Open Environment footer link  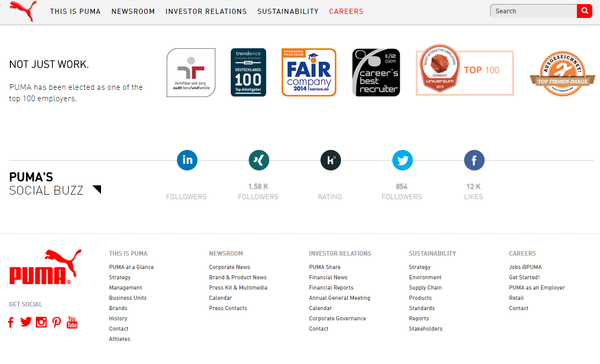tap(425, 277)
